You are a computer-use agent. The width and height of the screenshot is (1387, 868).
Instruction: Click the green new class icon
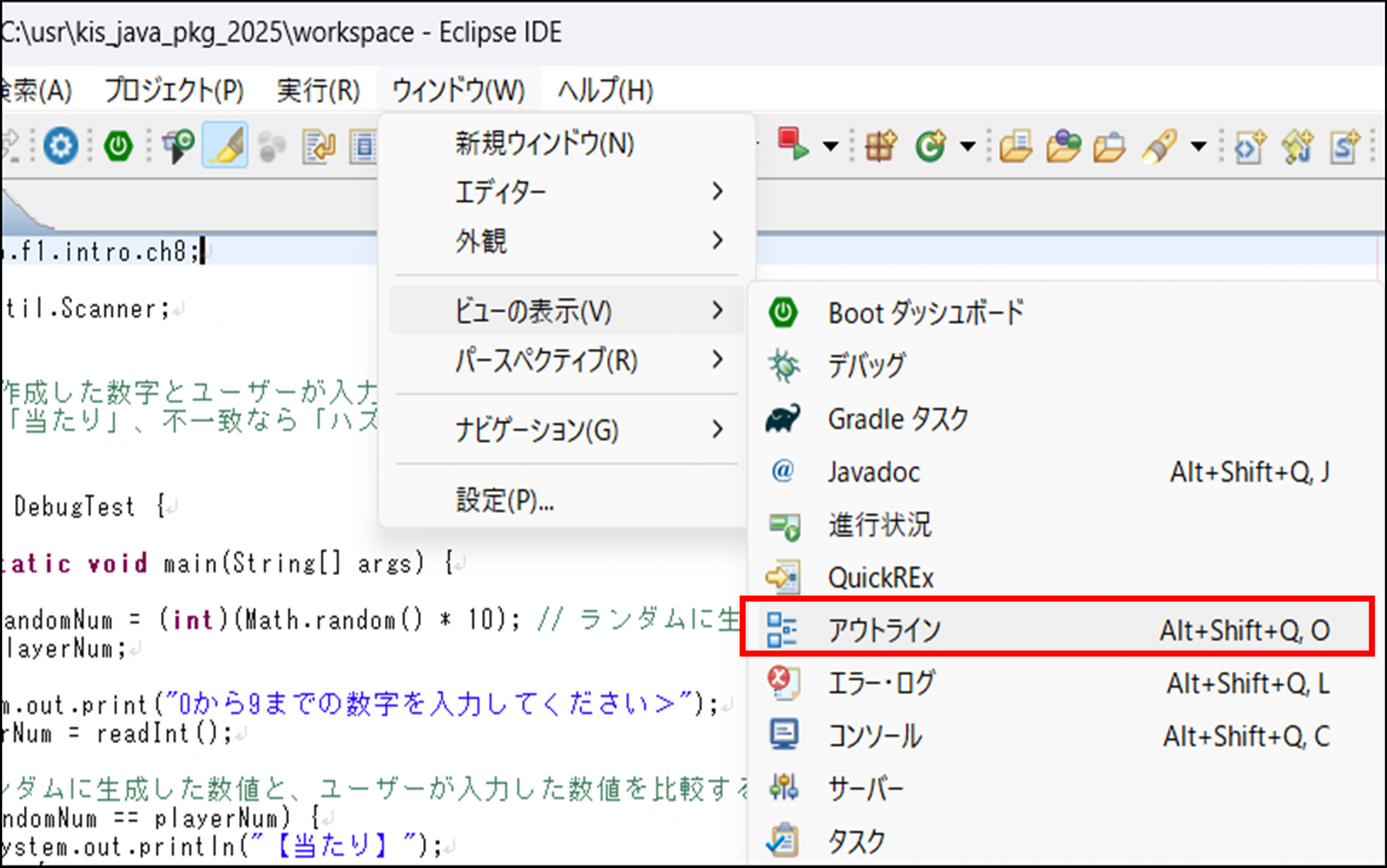(x=931, y=146)
